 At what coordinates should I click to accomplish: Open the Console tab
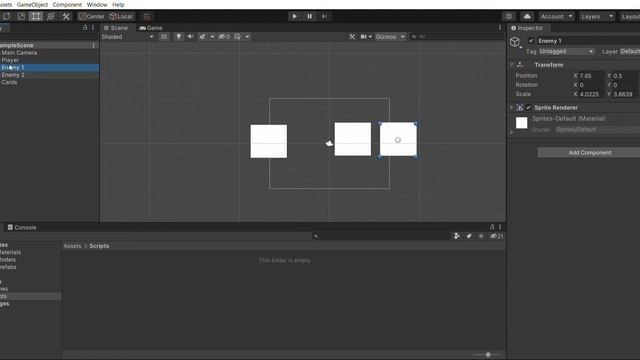(22, 227)
